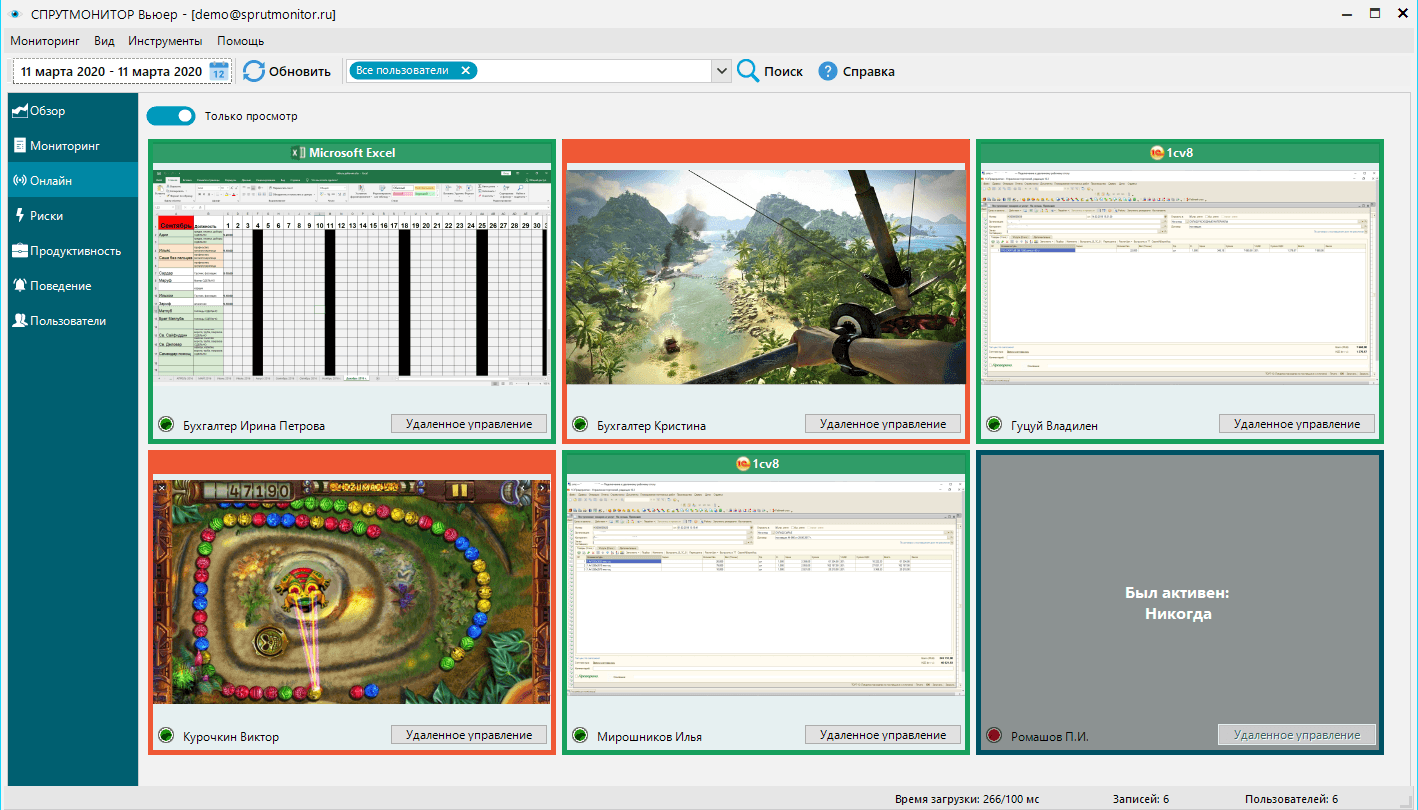Screen dimensions: 1418x810
Task: Click the Microsoft Excel card title
Action: tap(352, 153)
